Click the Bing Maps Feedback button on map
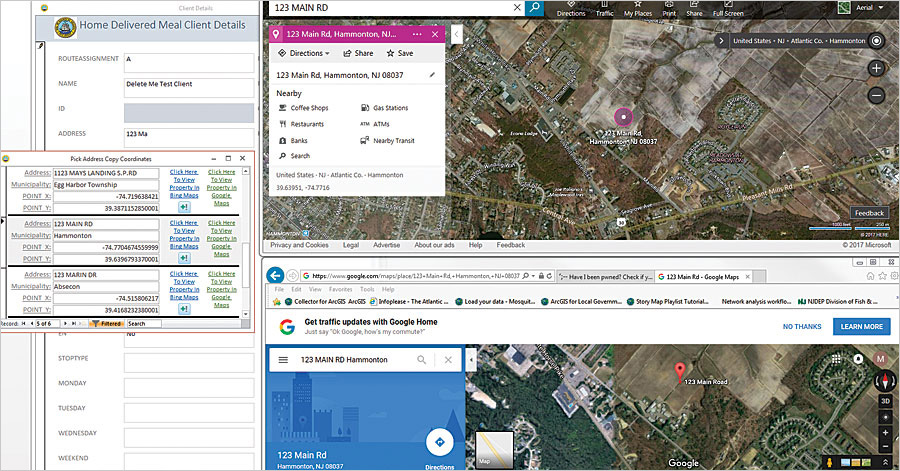900x471 pixels. click(x=870, y=213)
